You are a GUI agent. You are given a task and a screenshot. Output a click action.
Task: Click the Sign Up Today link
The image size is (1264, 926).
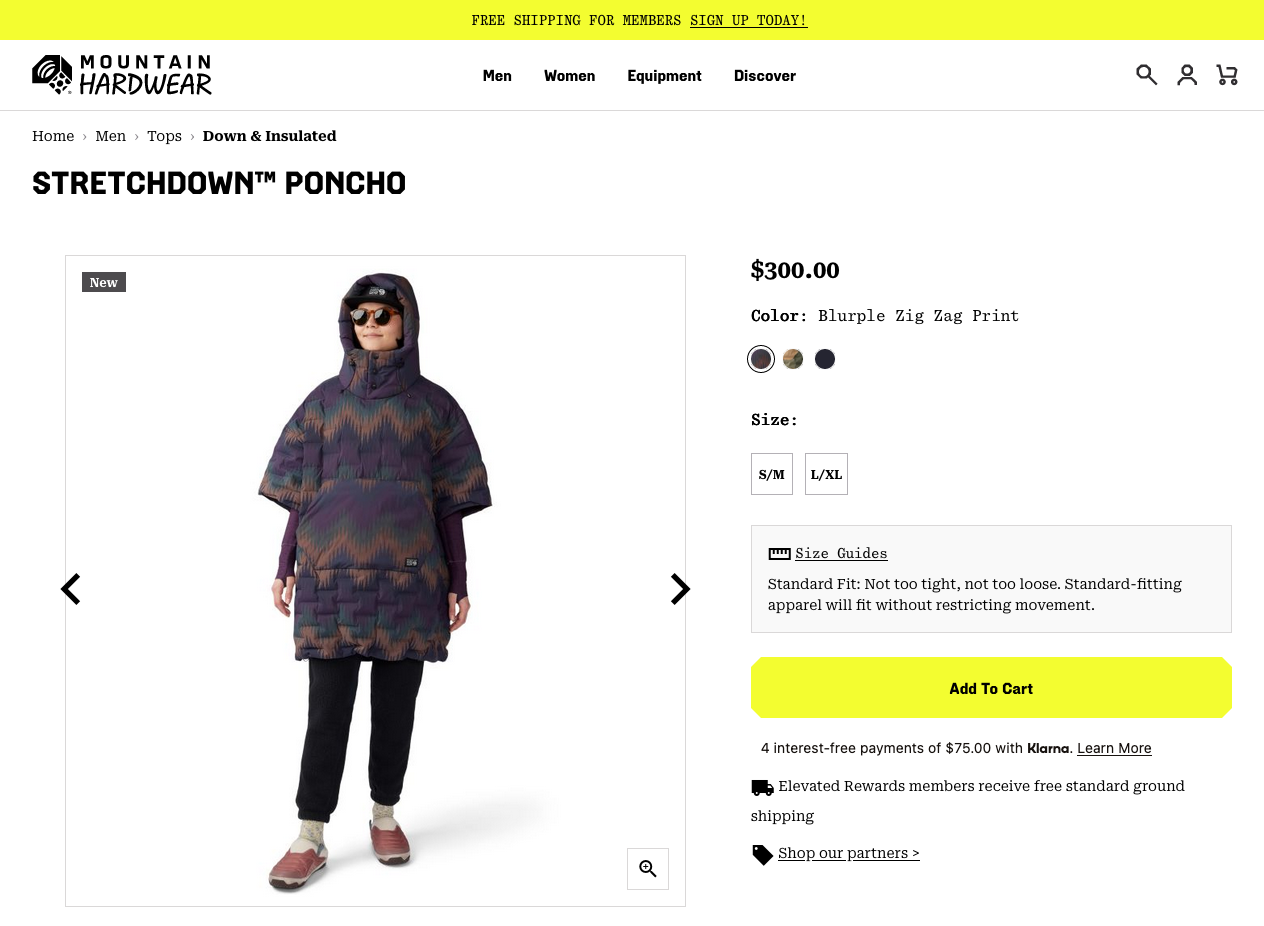pos(748,20)
